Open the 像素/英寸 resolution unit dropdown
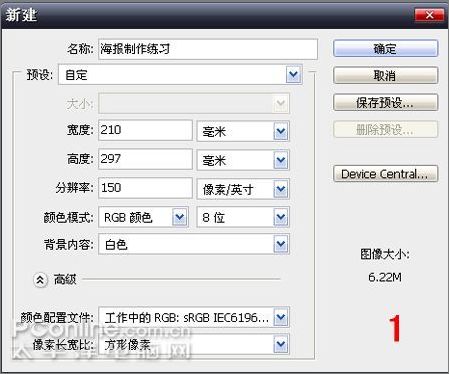 243,189
